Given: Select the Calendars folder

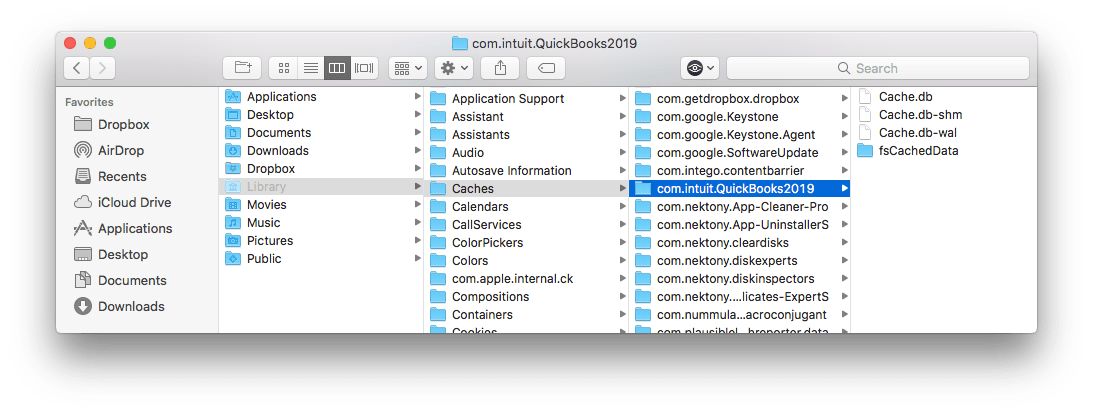Looking at the screenshot, I should tap(526, 206).
